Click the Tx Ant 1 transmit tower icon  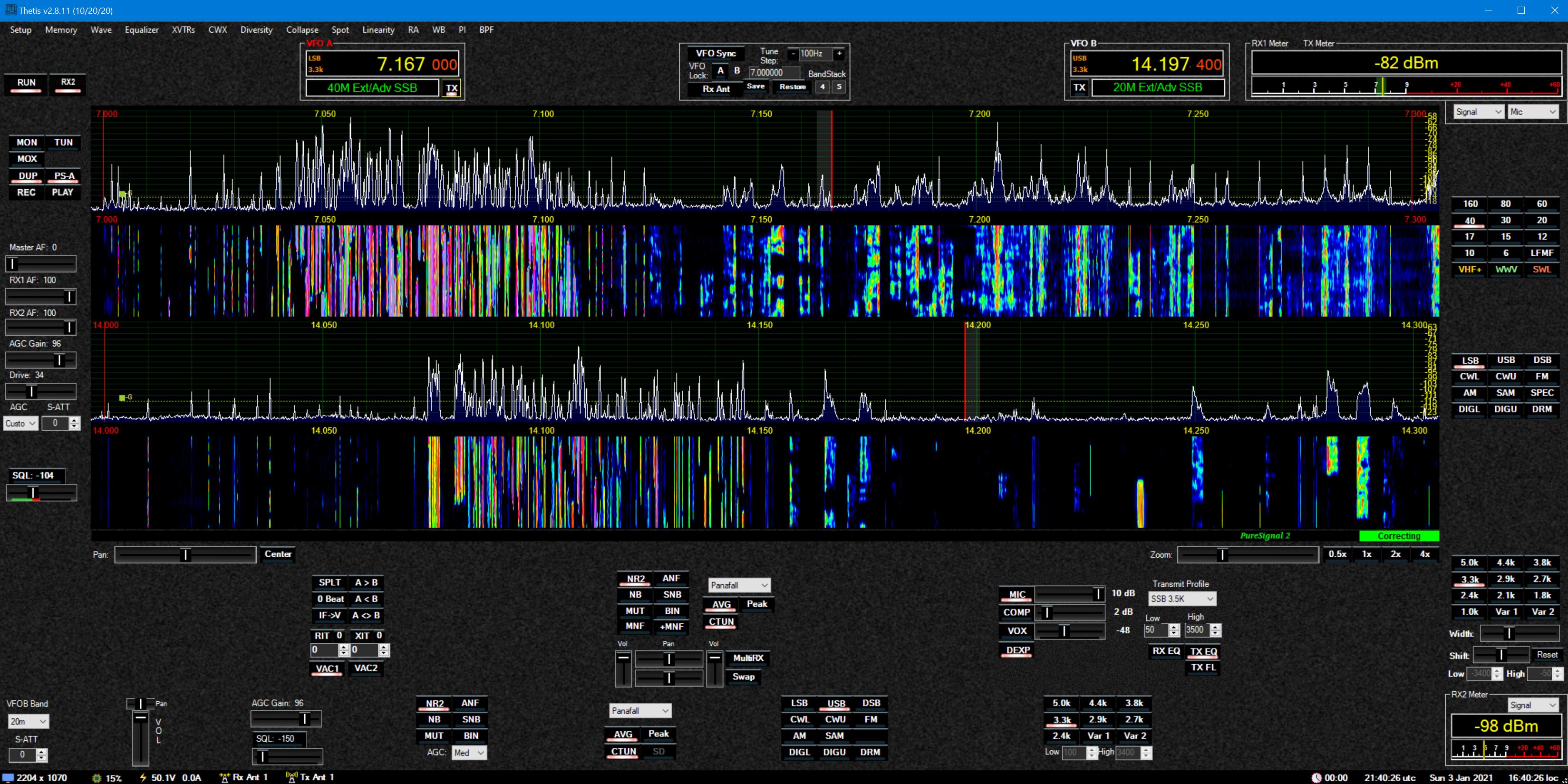click(x=291, y=777)
